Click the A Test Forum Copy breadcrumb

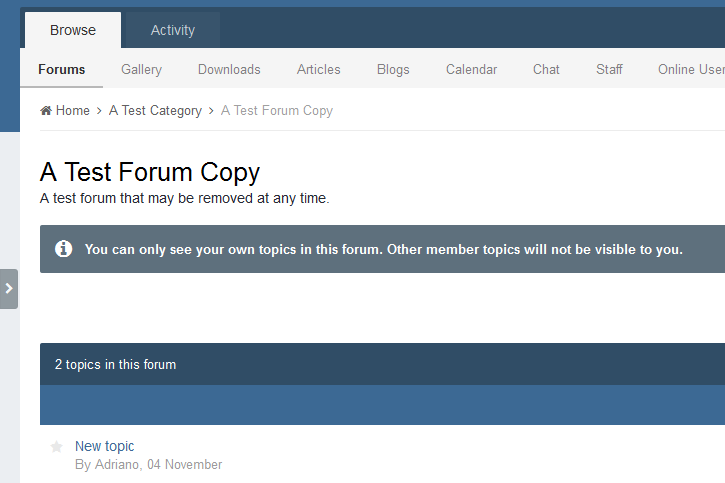[x=277, y=111]
